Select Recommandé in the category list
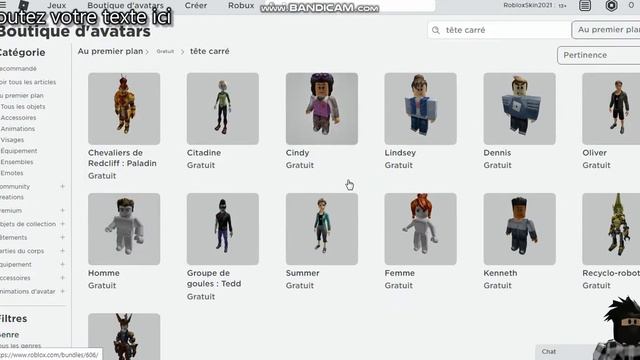 pyautogui.click(x=18, y=69)
